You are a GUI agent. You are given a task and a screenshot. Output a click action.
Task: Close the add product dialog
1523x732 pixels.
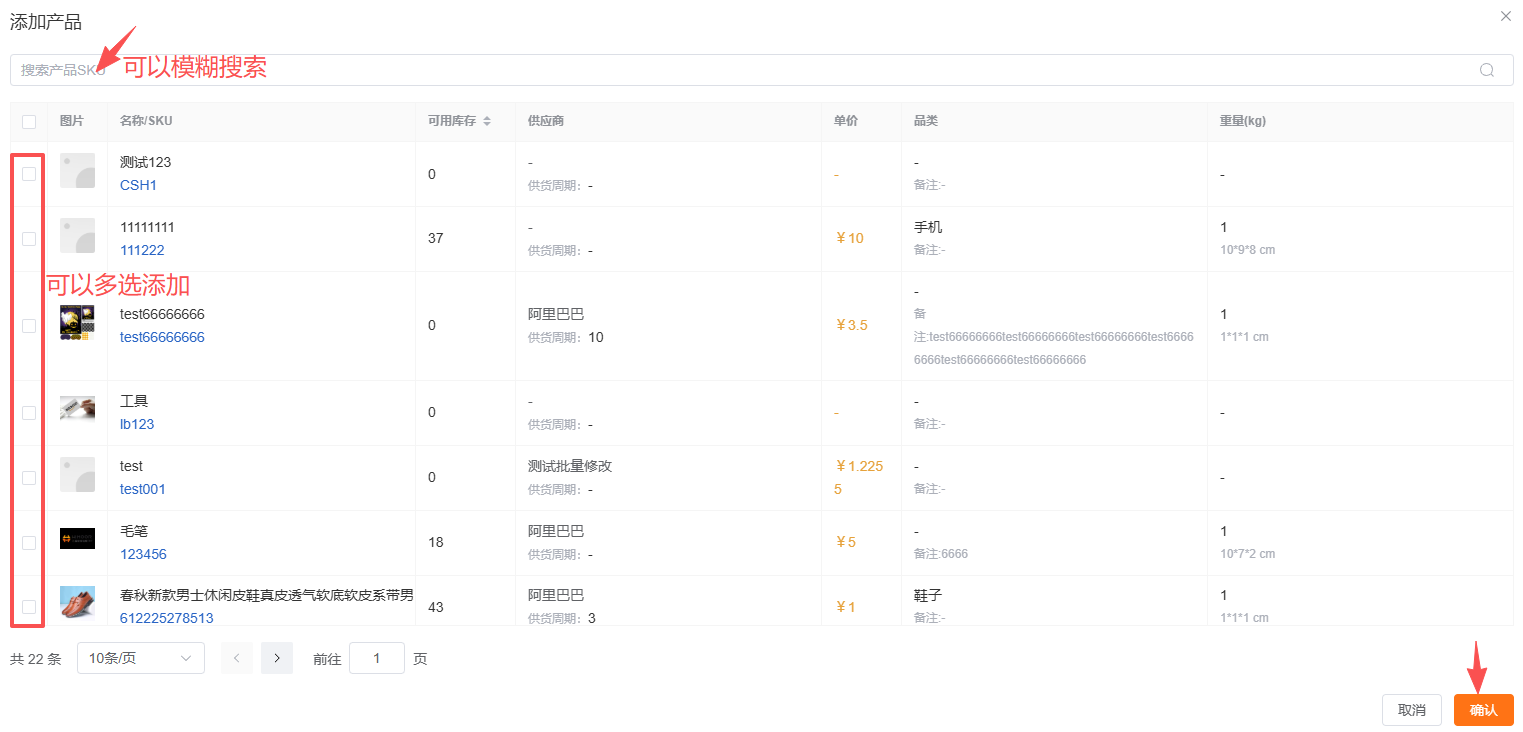click(x=1506, y=16)
